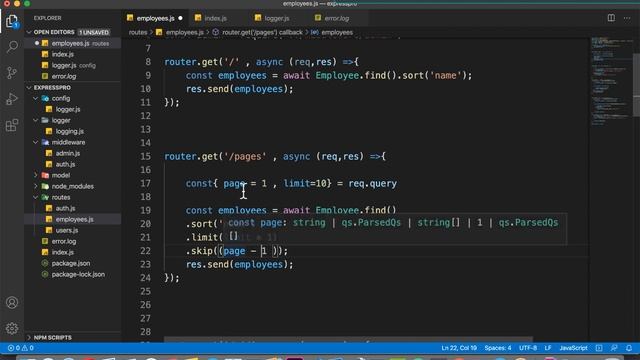
Task: Open Go to Line from Ln 22 status
Action: [x=459, y=348]
